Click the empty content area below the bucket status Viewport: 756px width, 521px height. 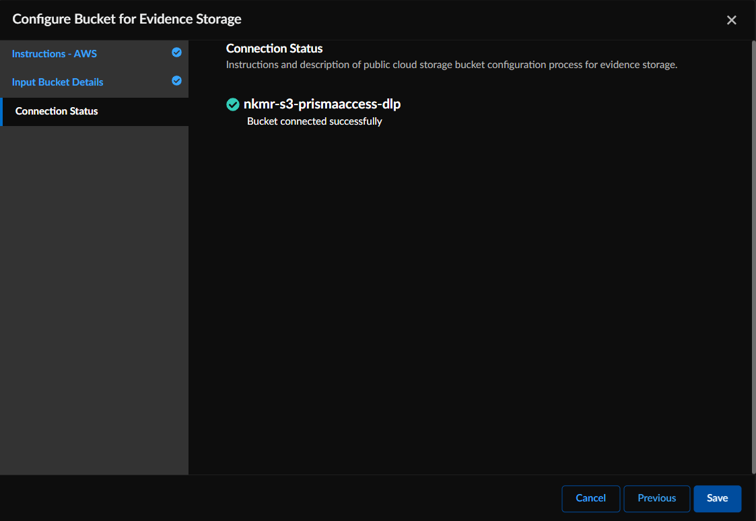click(470, 300)
